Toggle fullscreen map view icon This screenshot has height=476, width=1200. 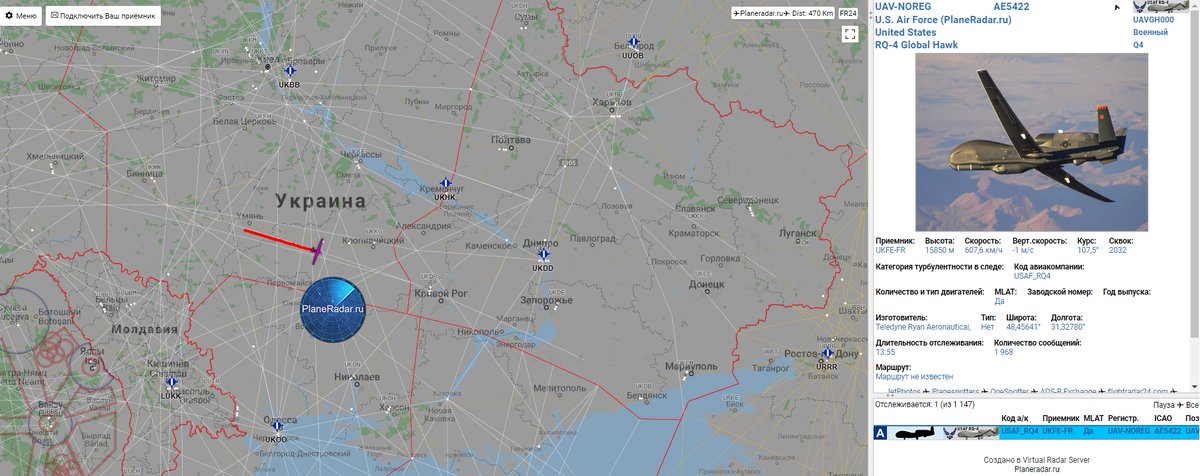point(850,35)
